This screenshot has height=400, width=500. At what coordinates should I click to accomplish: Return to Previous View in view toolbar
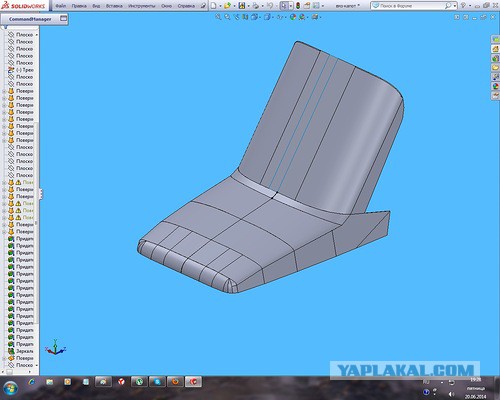click(237, 17)
